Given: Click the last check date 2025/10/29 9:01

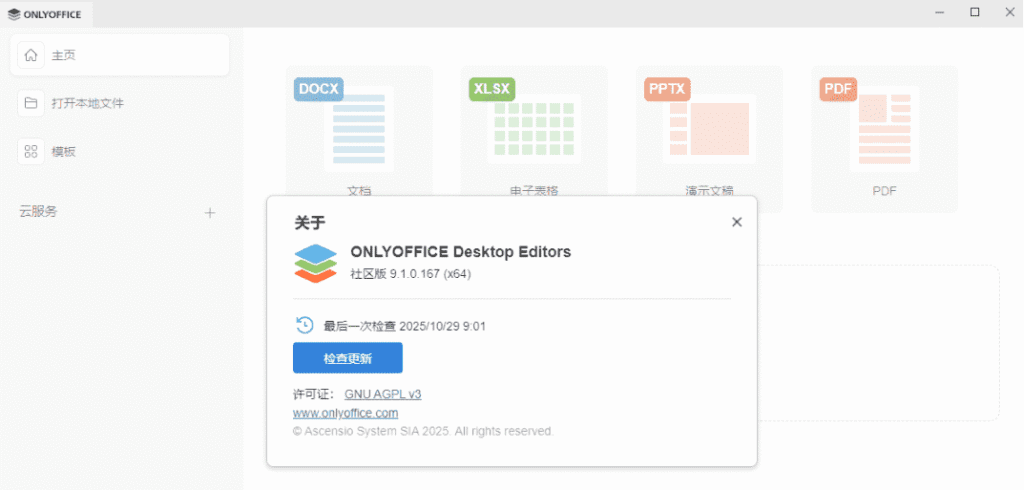Looking at the screenshot, I should pyautogui.click(x=442, y=326).
